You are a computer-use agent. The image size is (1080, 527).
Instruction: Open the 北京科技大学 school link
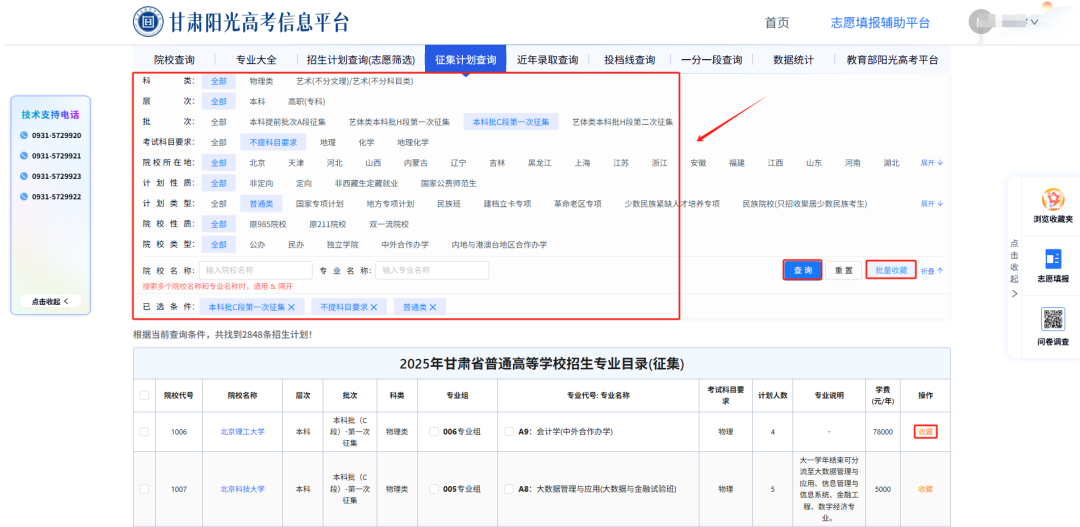[242, 489]
